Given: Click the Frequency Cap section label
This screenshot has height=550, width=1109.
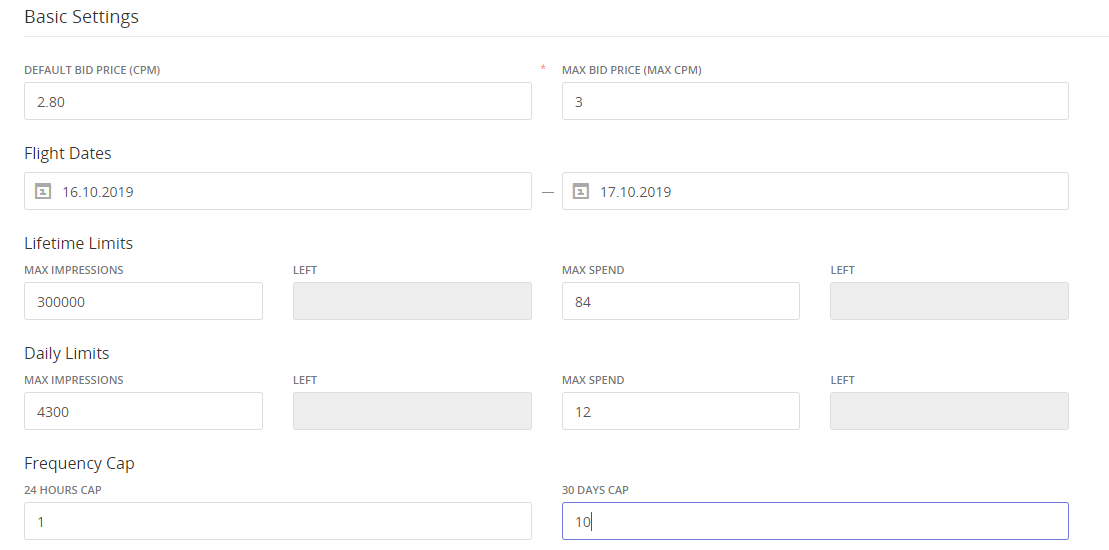Looking at the screenshot, I should (x=79, y=463).
